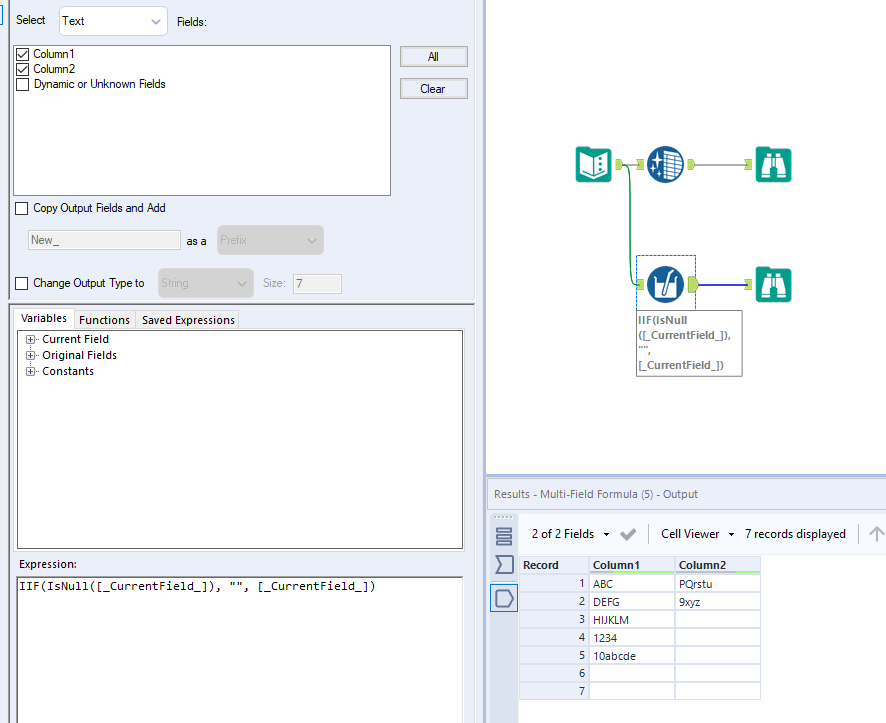Select the Multi-Field Formula tool node
Viewport: 886px width, 723px height.
point(665,285)
